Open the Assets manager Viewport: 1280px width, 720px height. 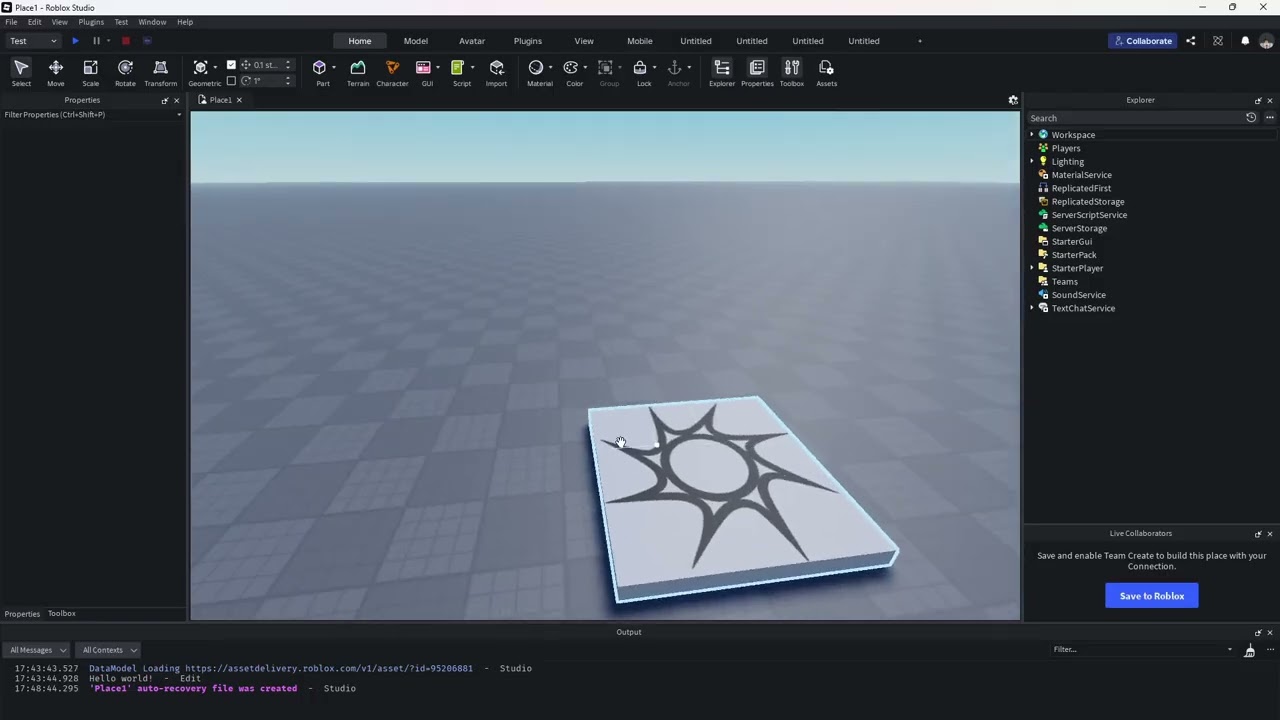(826, 72)
